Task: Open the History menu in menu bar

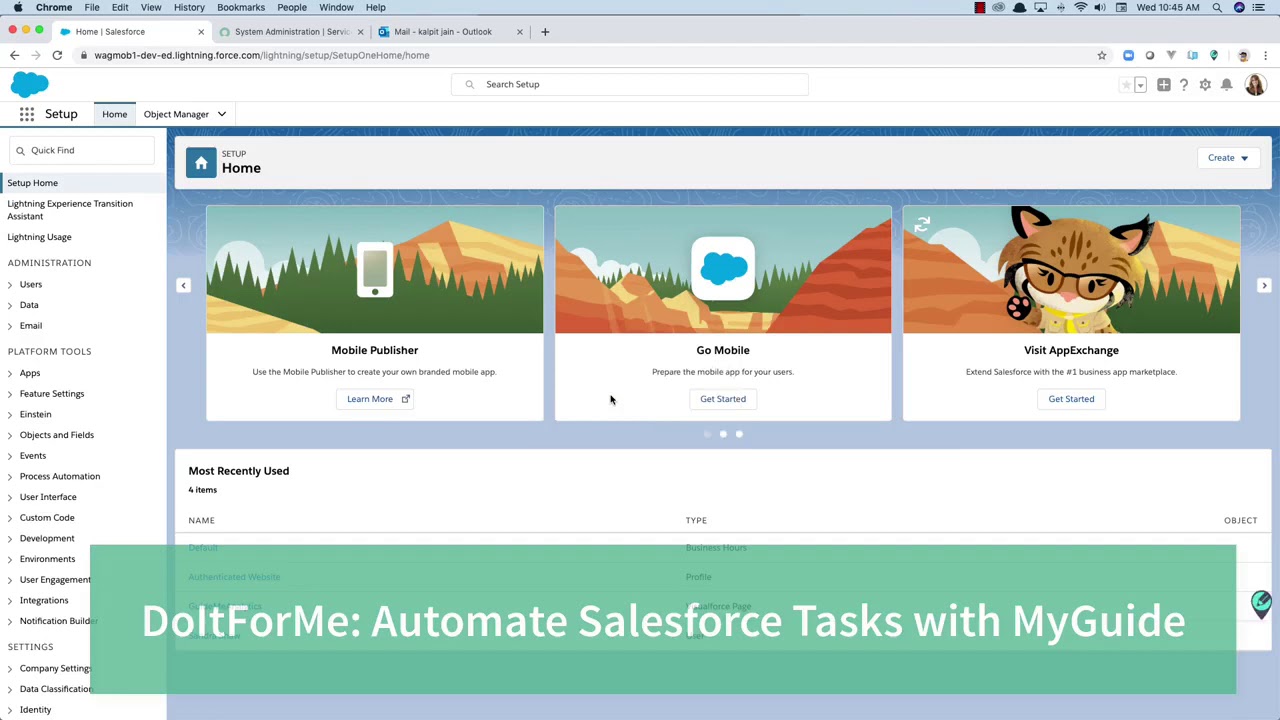Action: (x=189, y=7)
